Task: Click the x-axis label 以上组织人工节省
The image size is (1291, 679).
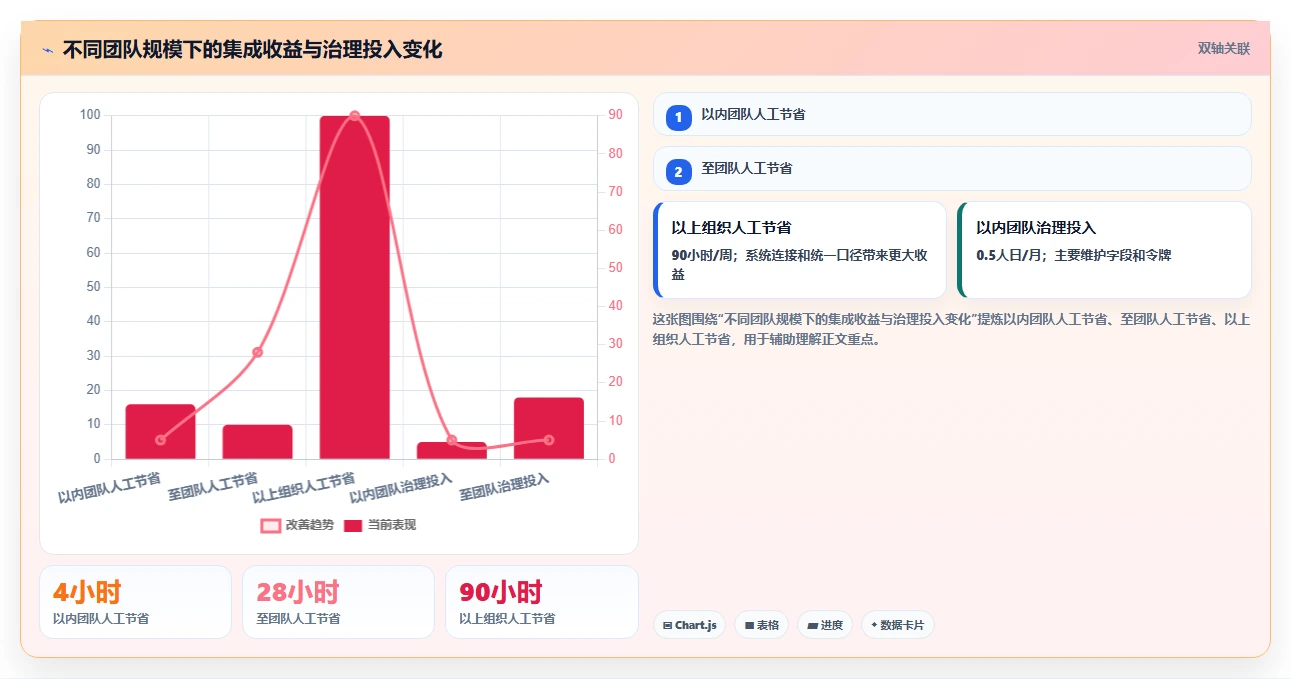Action: [x=304, y=487]
